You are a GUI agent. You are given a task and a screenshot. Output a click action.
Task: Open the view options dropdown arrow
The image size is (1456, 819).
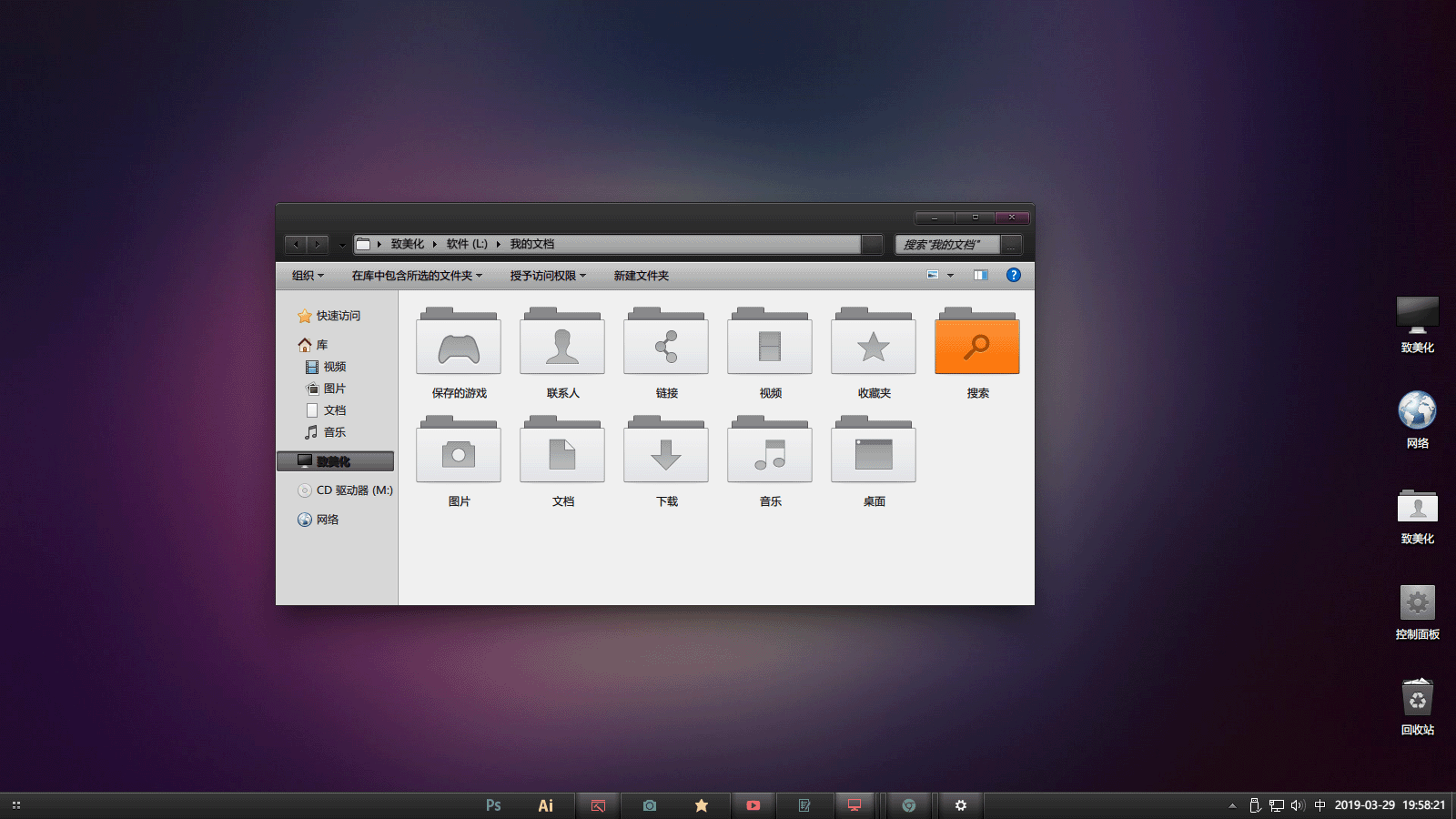(x=950, y=275)
